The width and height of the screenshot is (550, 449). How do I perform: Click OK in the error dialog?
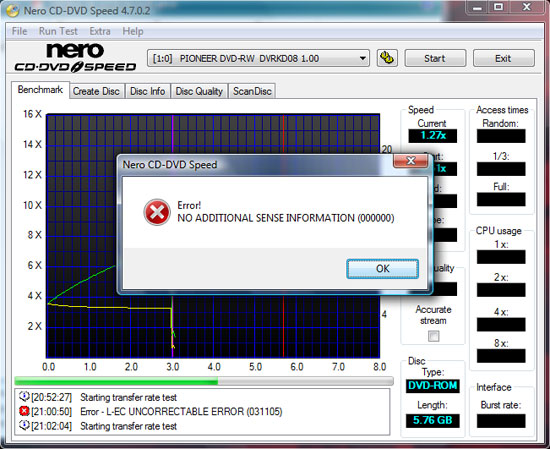point(382,269)
